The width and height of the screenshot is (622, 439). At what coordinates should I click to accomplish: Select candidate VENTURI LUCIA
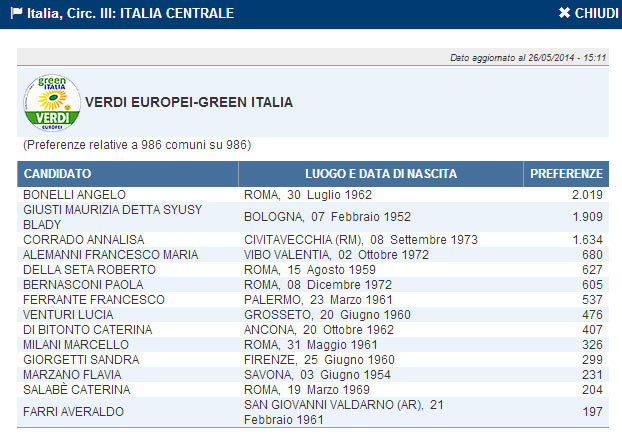pyautogui.click(x=68, y=315)
